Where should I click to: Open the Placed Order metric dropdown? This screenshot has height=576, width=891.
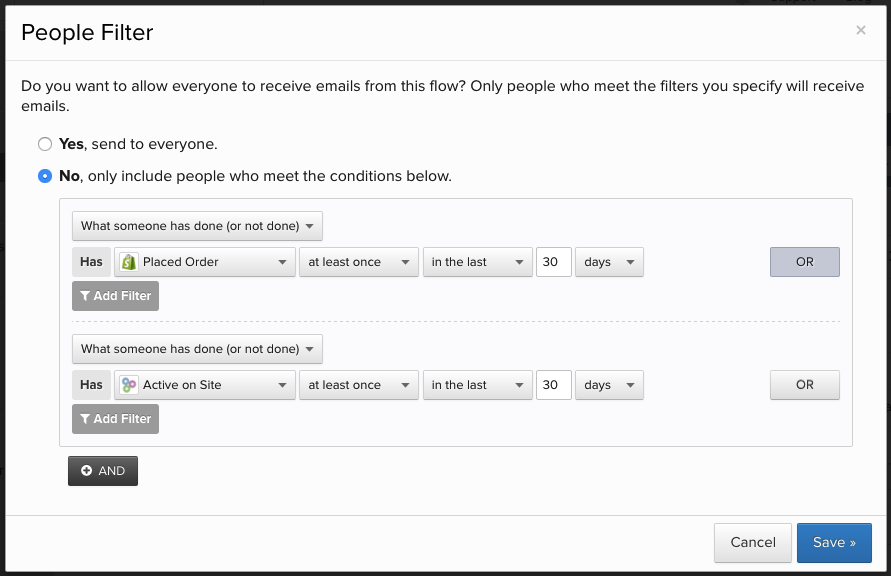point(205,262)
